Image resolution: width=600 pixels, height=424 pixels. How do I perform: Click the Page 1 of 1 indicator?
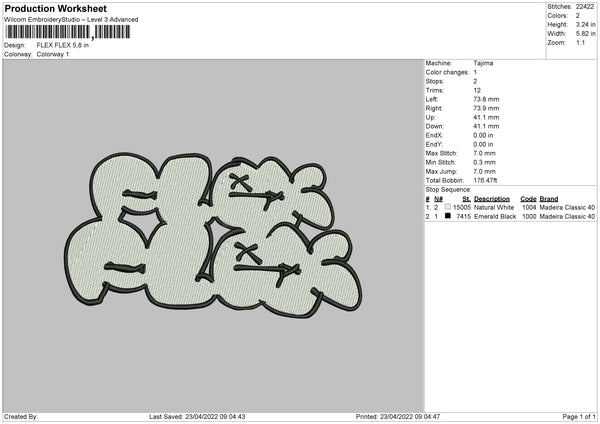579,416
